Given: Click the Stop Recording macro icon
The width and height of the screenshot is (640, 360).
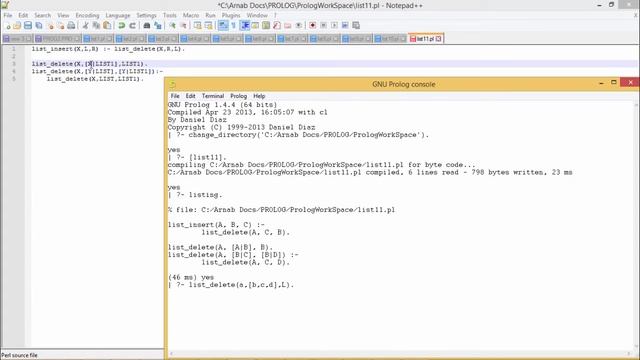Looking at the screenshot, I should tap(323, 25).
